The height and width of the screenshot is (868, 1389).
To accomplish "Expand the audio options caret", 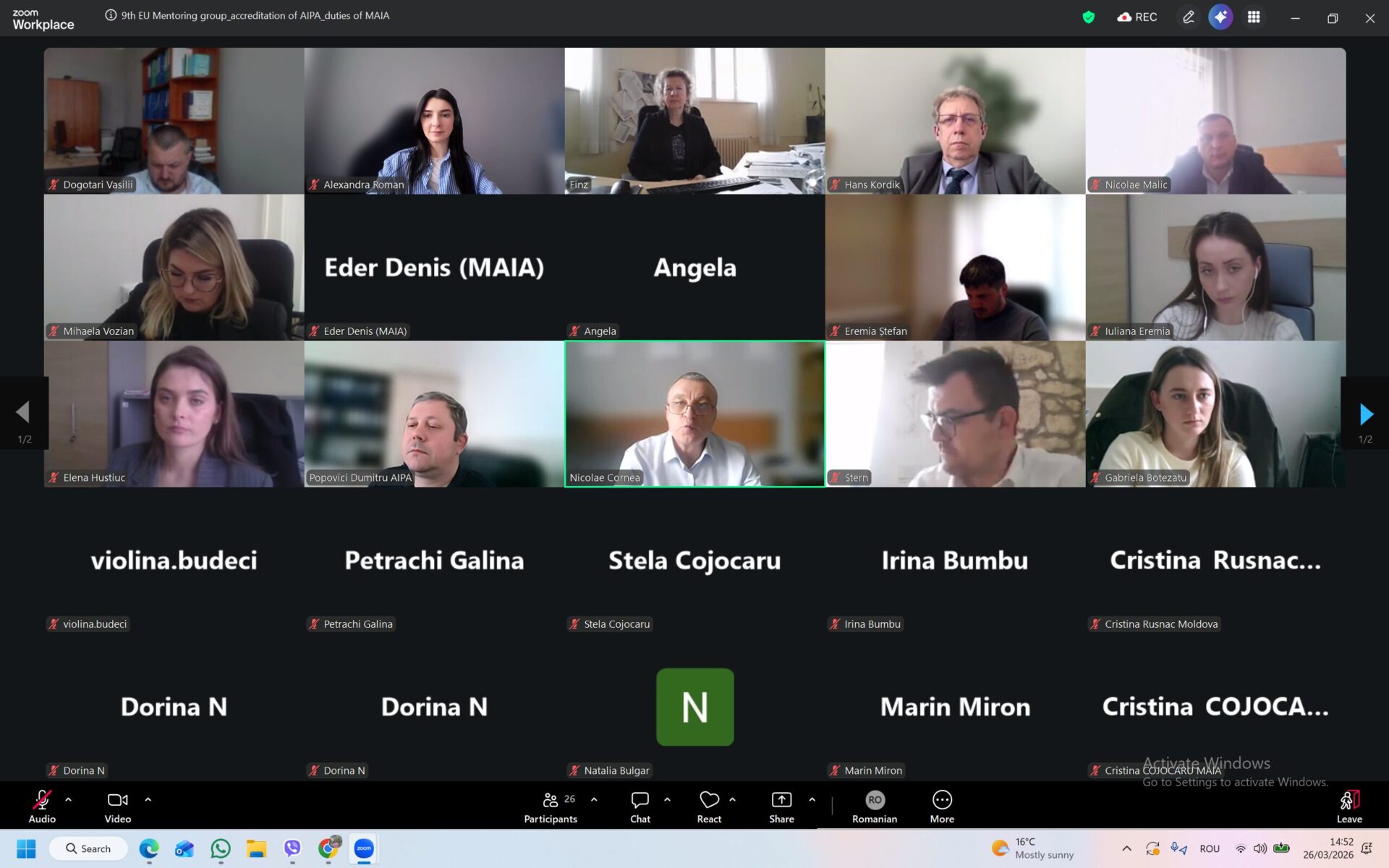I will [69, 799].
